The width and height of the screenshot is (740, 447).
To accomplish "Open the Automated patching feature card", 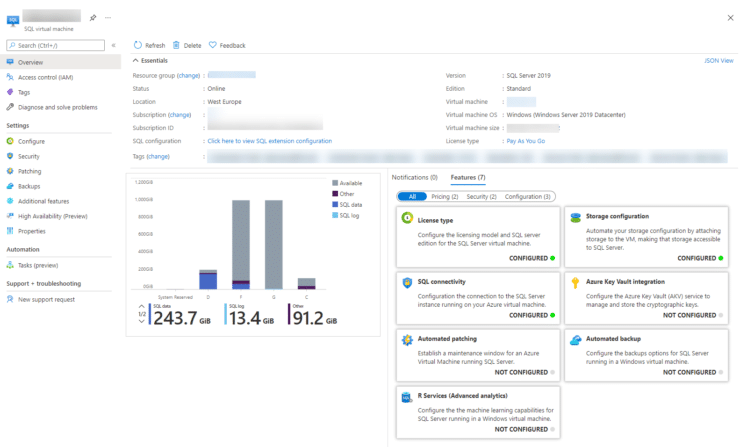I will (478, 355).
